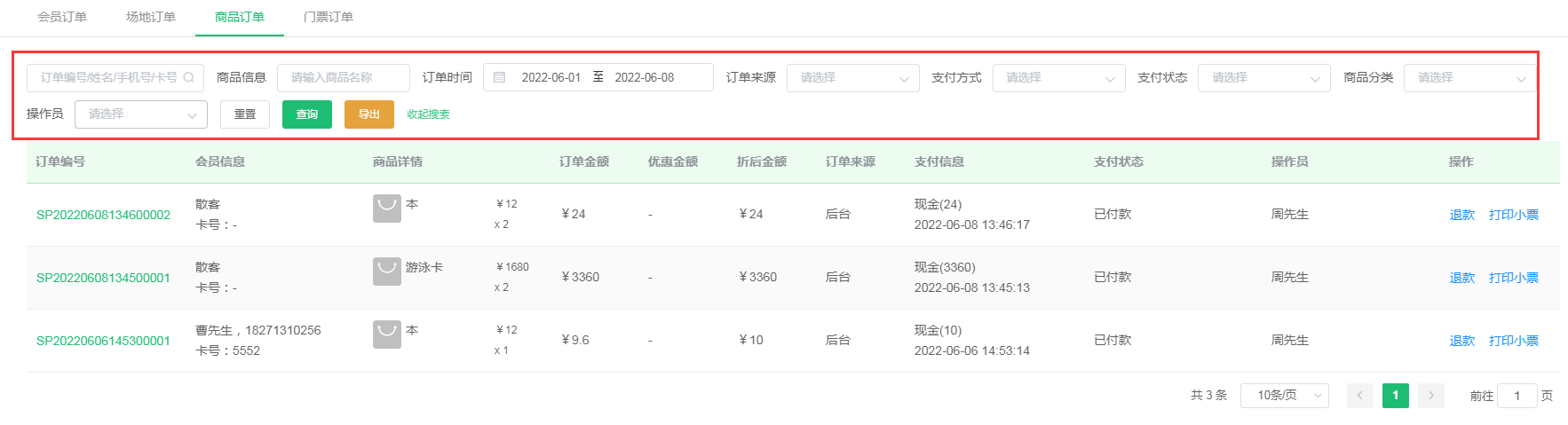1568x425 pixels.
Task: Click the calendar icon in order time field
Action: pyautogui.click(x=499, y=78)
